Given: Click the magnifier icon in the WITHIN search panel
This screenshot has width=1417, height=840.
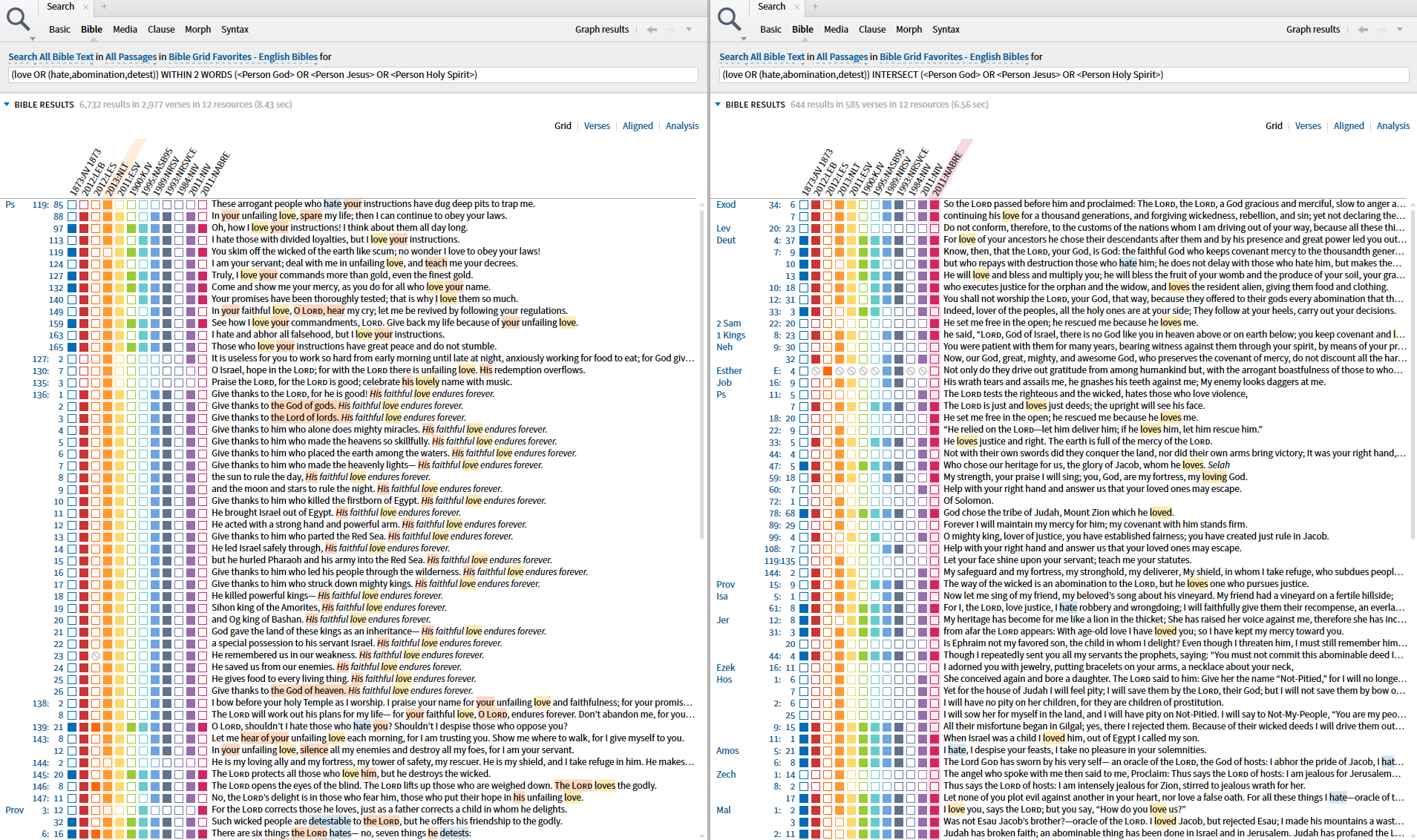Looking at the screenshot, I should [18, 19].
